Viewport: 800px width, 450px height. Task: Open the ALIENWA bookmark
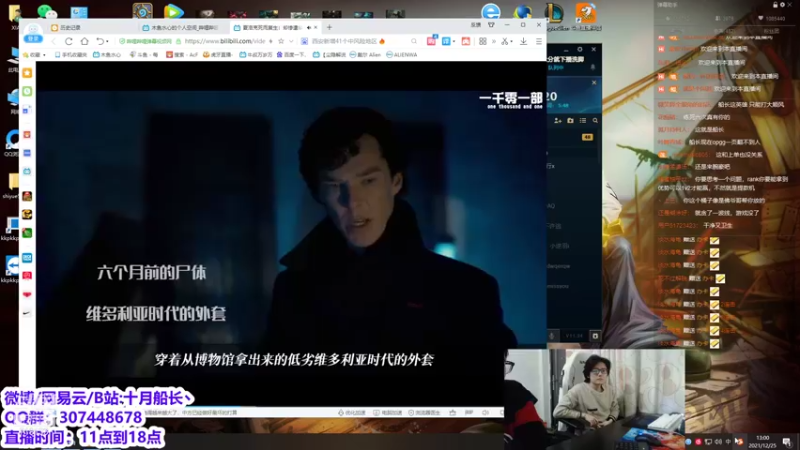tap(402, 55)
